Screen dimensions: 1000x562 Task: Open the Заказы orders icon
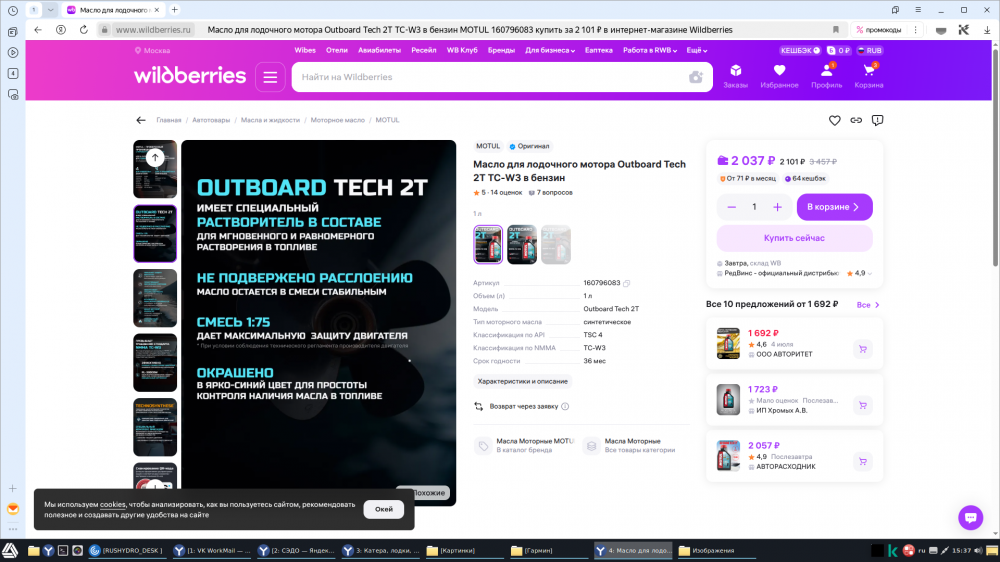(x=735, y=76)
